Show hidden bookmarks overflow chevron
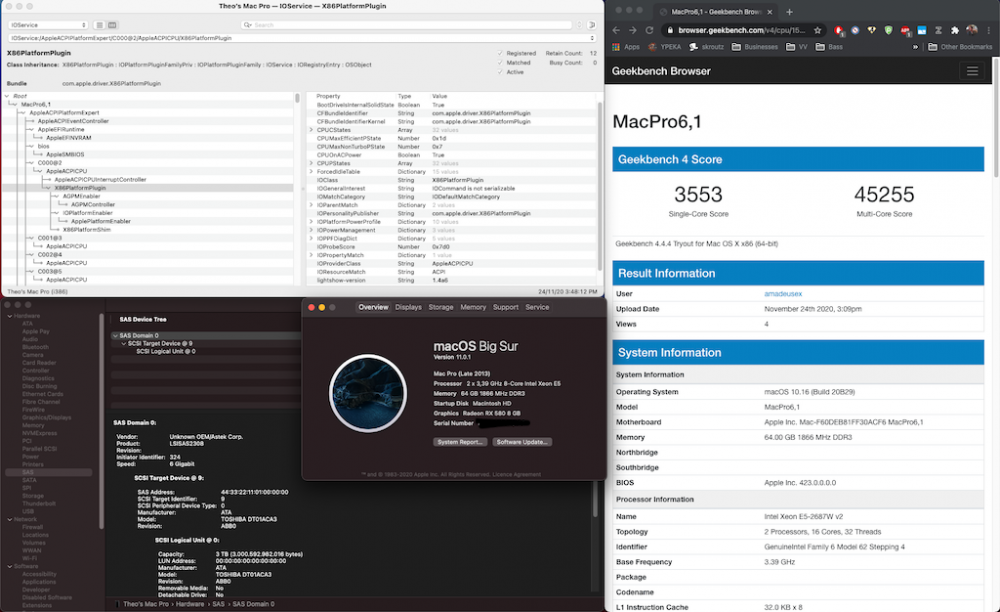 (915, 47)
